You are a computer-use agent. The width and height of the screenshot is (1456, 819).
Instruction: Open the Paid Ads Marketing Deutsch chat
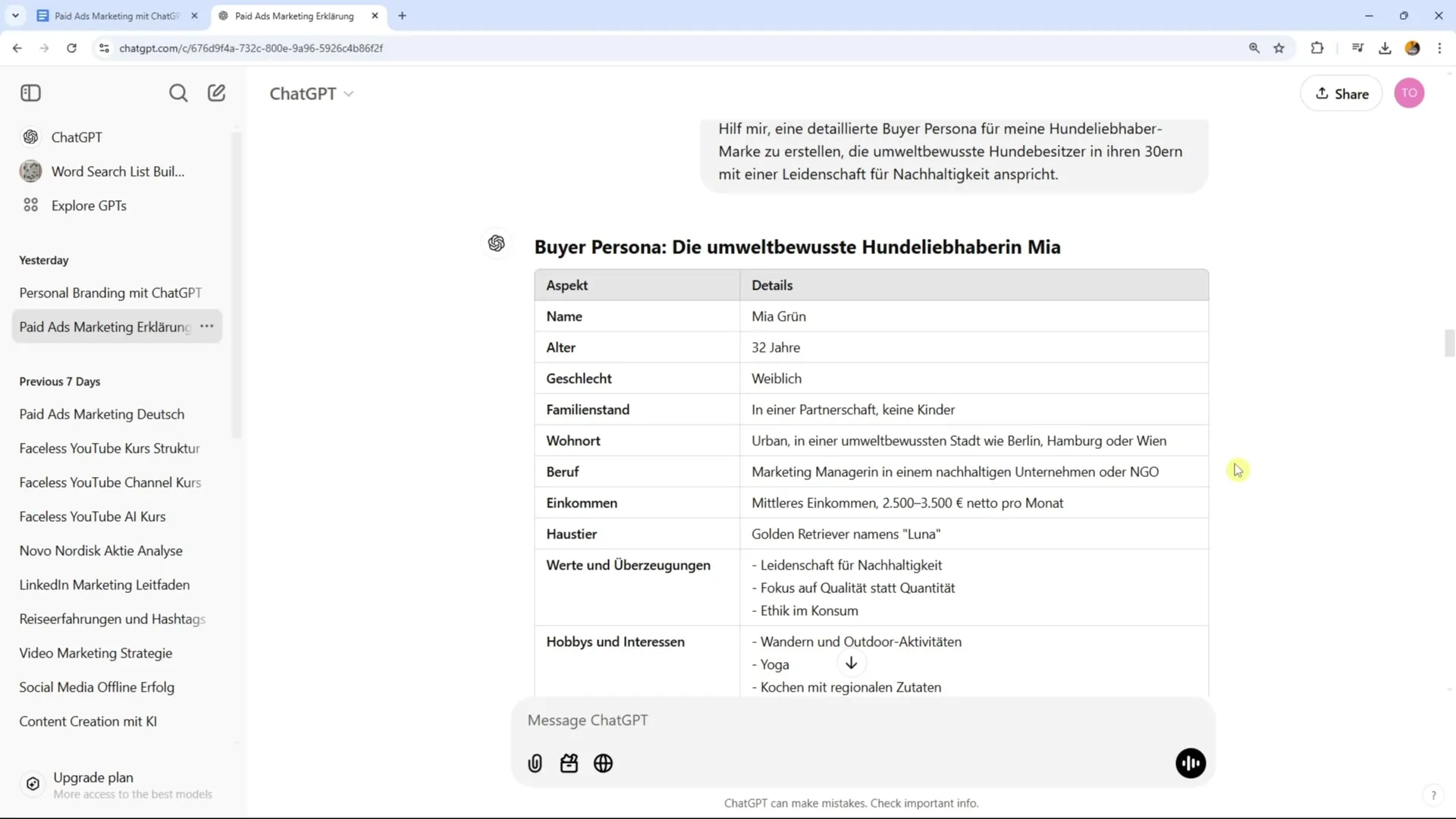tap(118, 414)
